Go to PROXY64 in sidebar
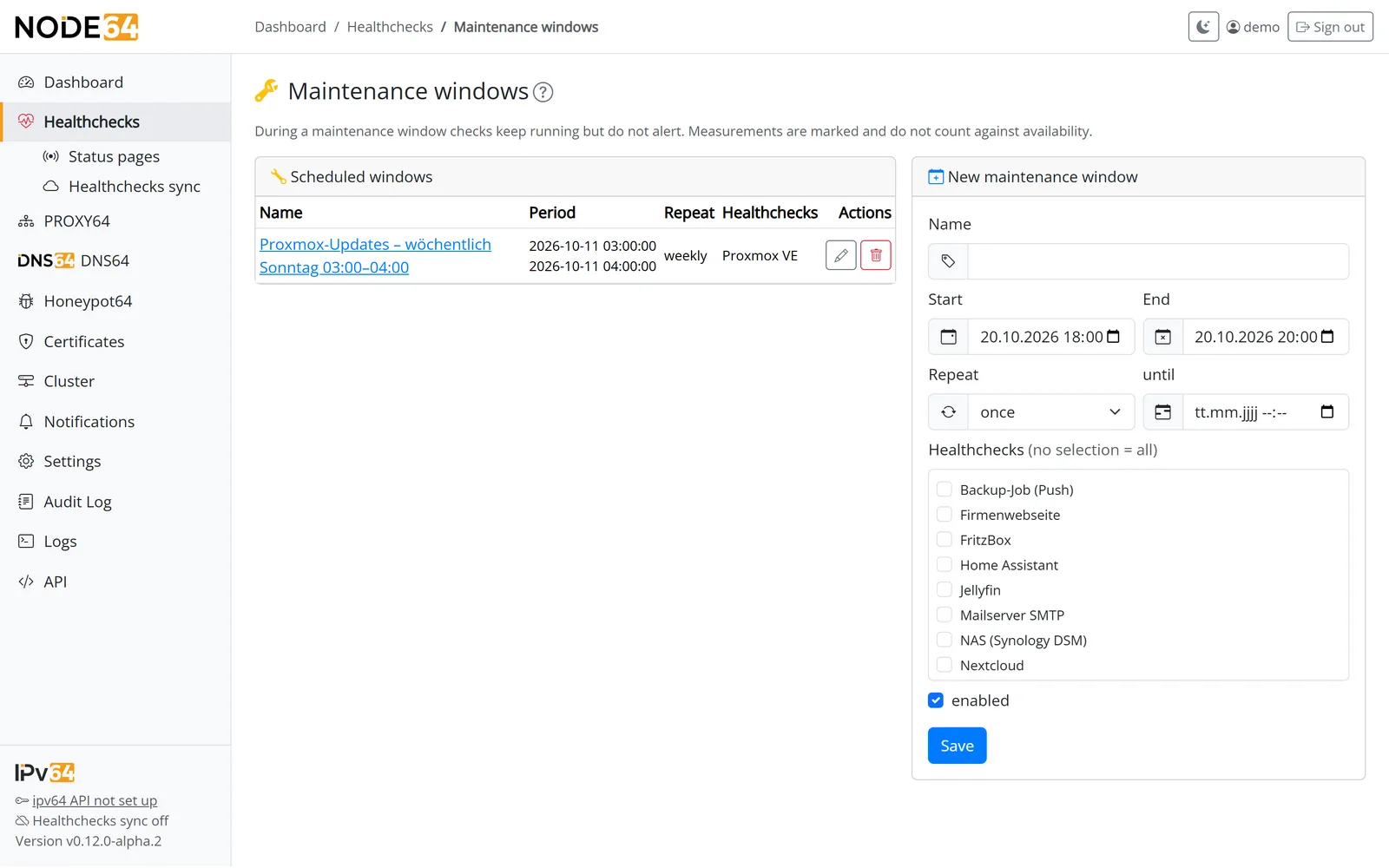The height and width of the screenshot is (868, 1389). coord(115,221)
